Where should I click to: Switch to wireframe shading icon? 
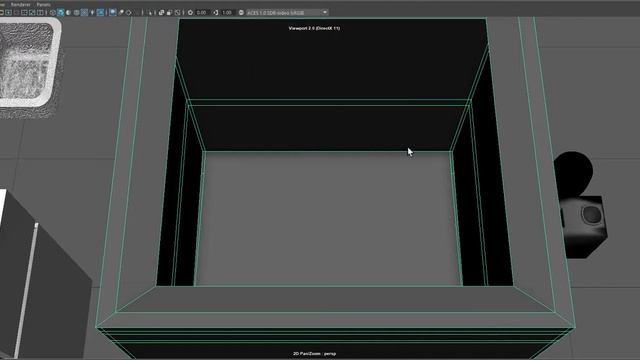point(52,13)
